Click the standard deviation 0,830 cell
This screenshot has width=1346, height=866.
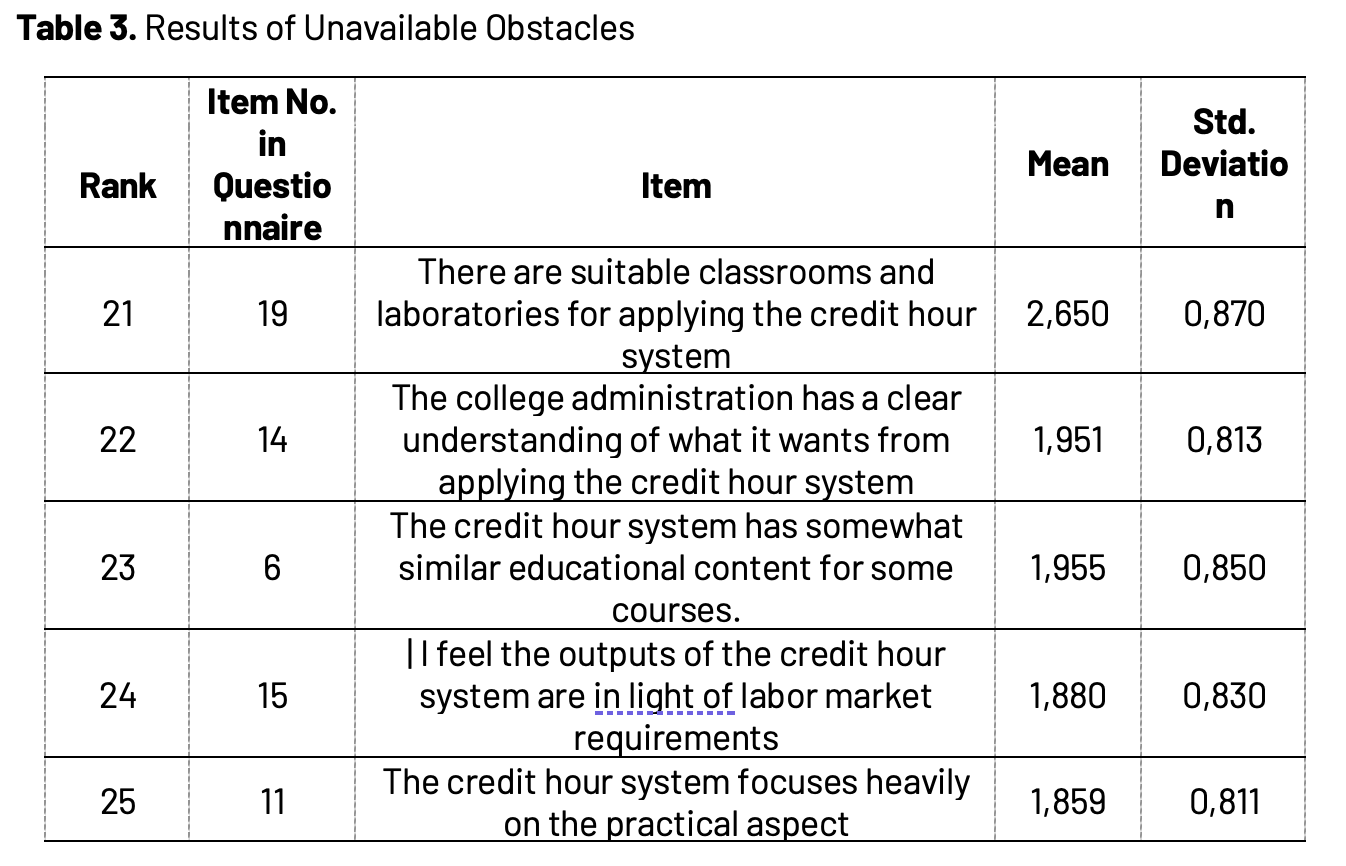(x=1223, y=696)
